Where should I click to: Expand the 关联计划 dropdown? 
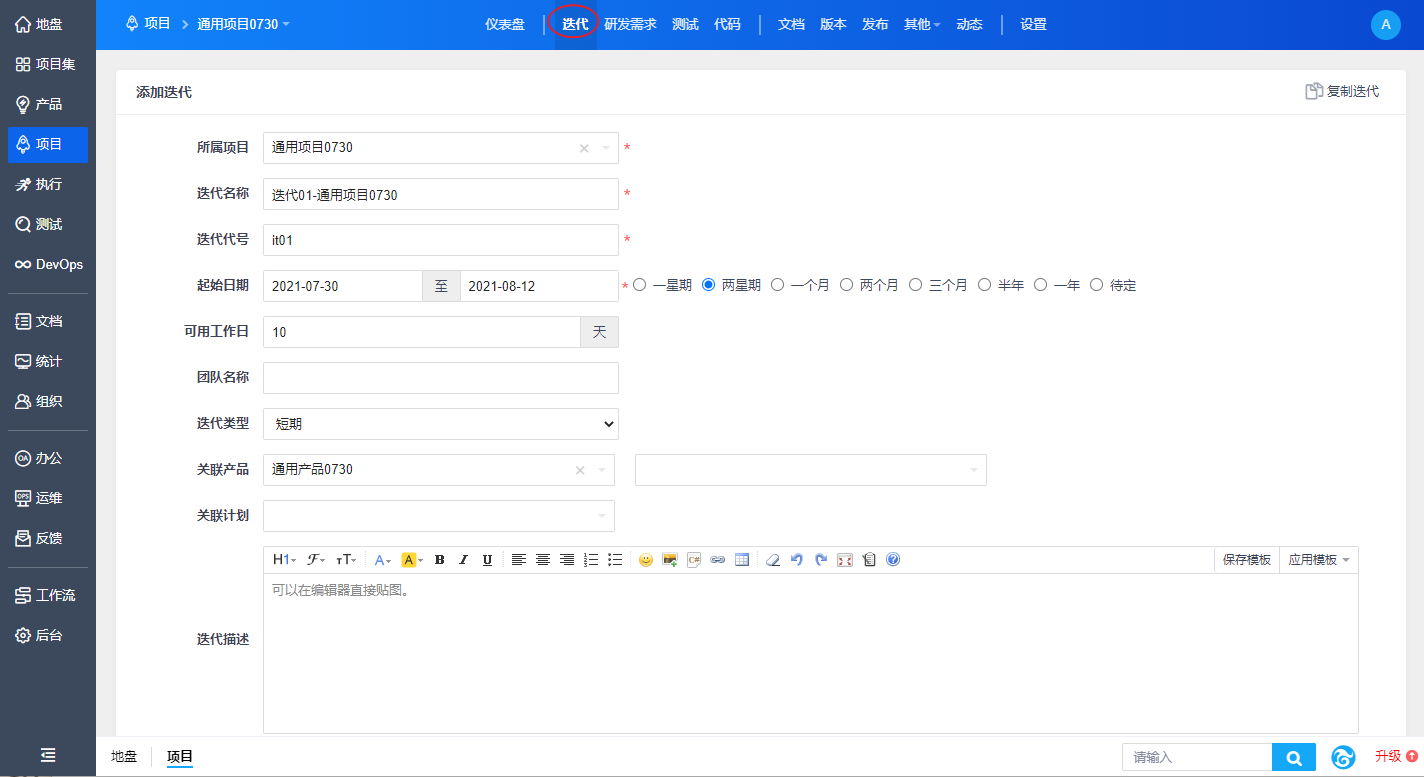(x=438, y=516)
